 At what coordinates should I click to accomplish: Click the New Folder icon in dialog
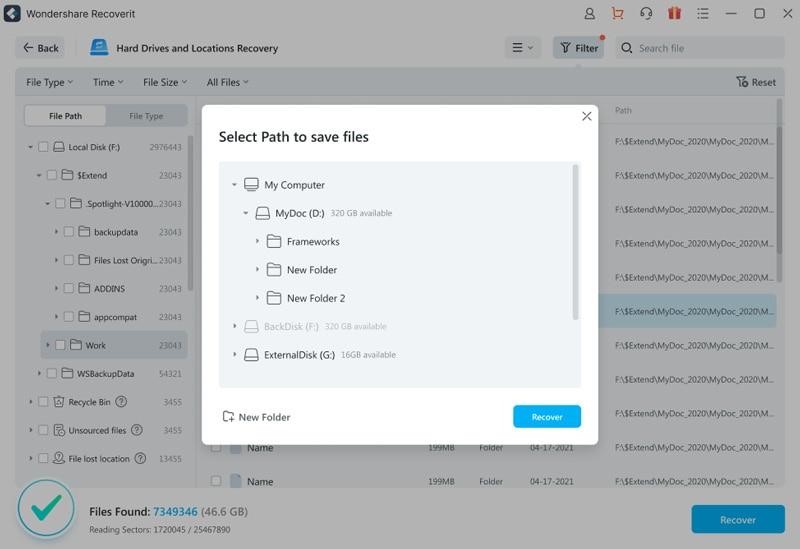click(228, 417)
